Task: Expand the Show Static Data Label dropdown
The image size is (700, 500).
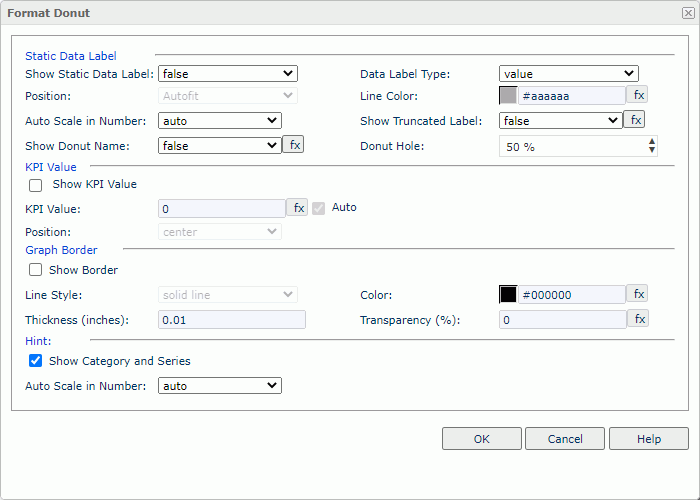Action: coord(228,73)
